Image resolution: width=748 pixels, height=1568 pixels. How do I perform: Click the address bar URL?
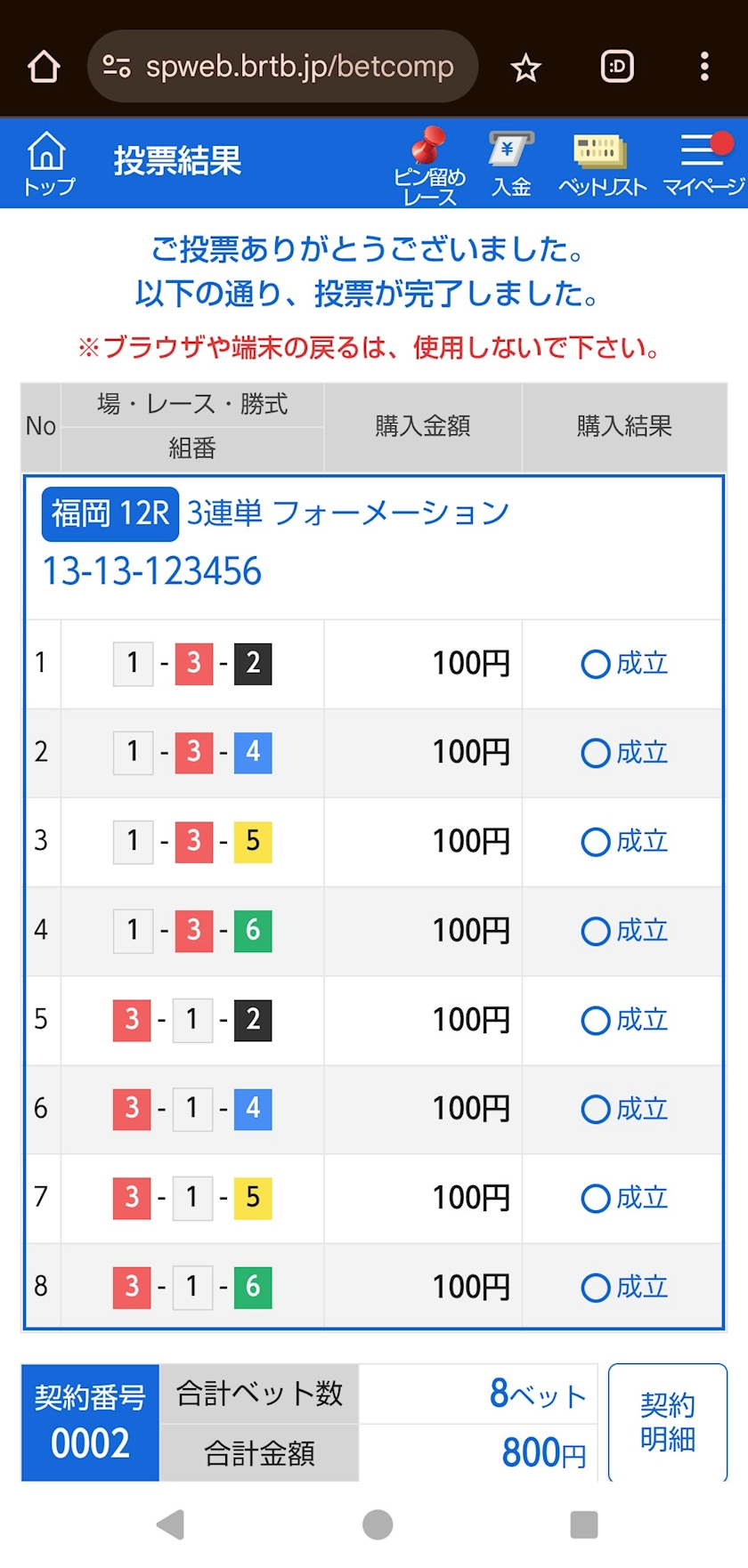(x=299, y=67)
